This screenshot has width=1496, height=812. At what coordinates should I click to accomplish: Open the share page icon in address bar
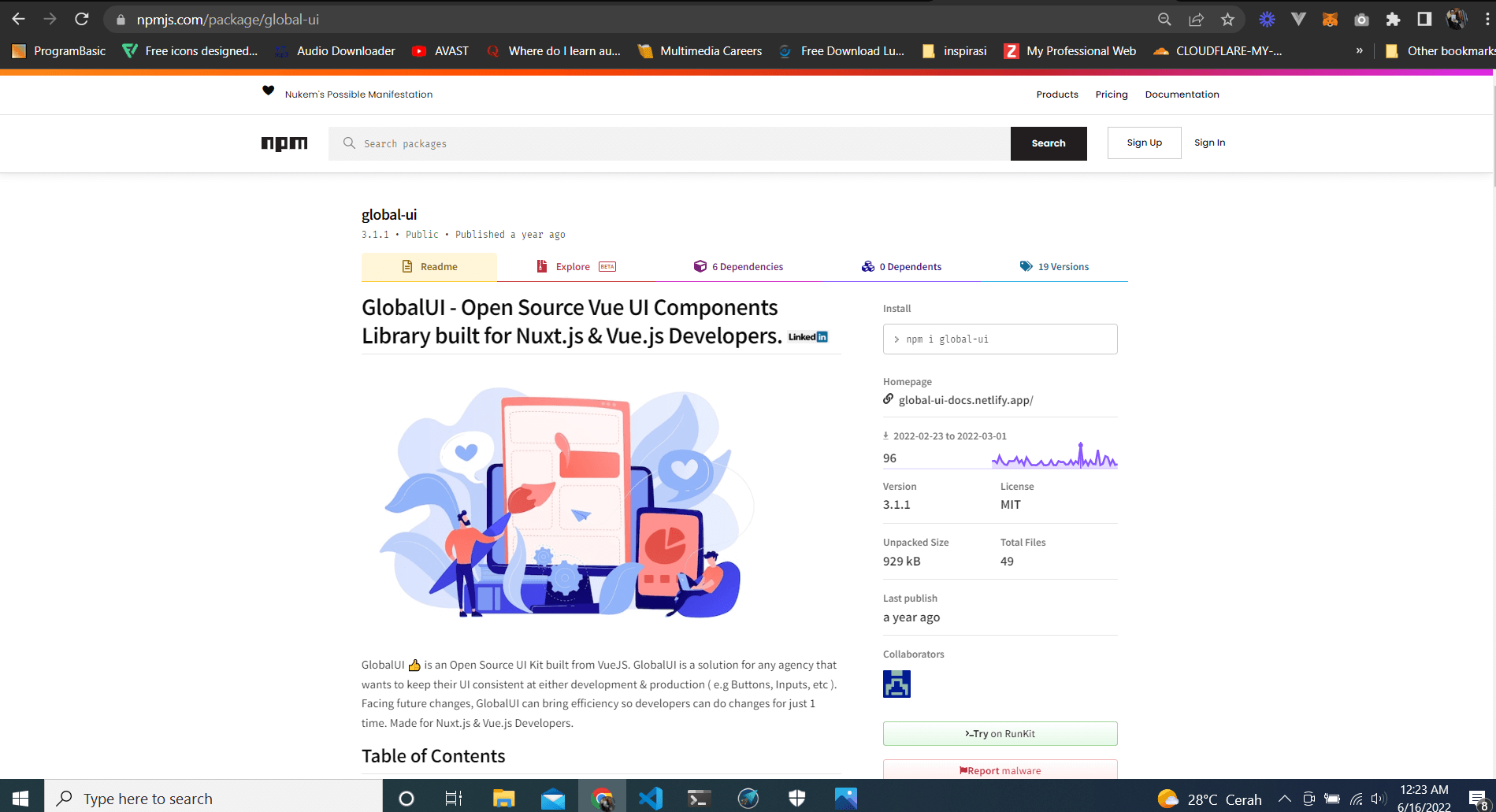(1196, 20)
